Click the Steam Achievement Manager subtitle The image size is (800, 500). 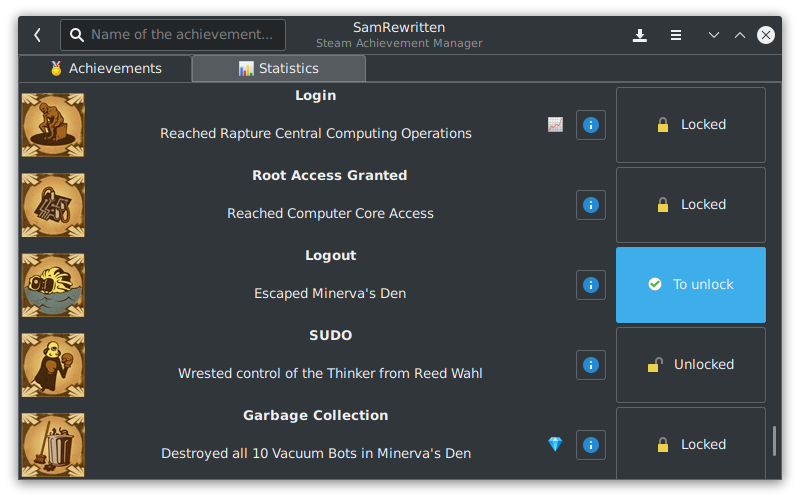pyautogui.click(x=399, y=43)
